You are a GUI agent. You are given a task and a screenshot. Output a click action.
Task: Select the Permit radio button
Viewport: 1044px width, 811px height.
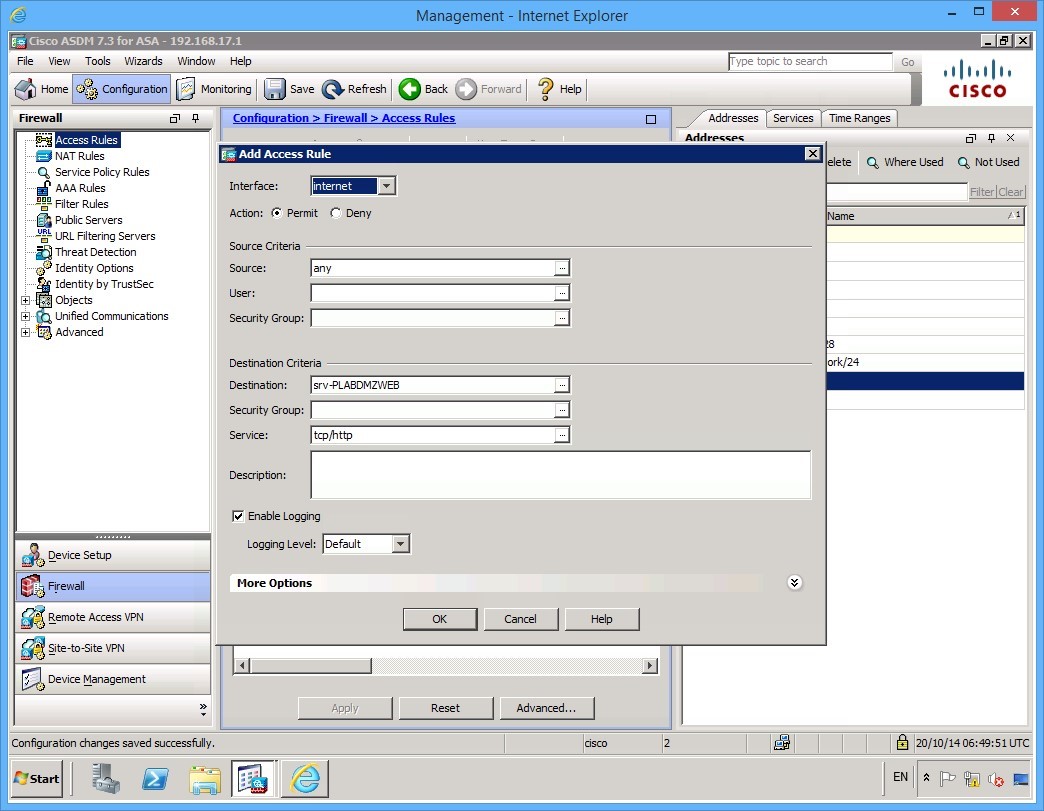(x=276, y=212)
